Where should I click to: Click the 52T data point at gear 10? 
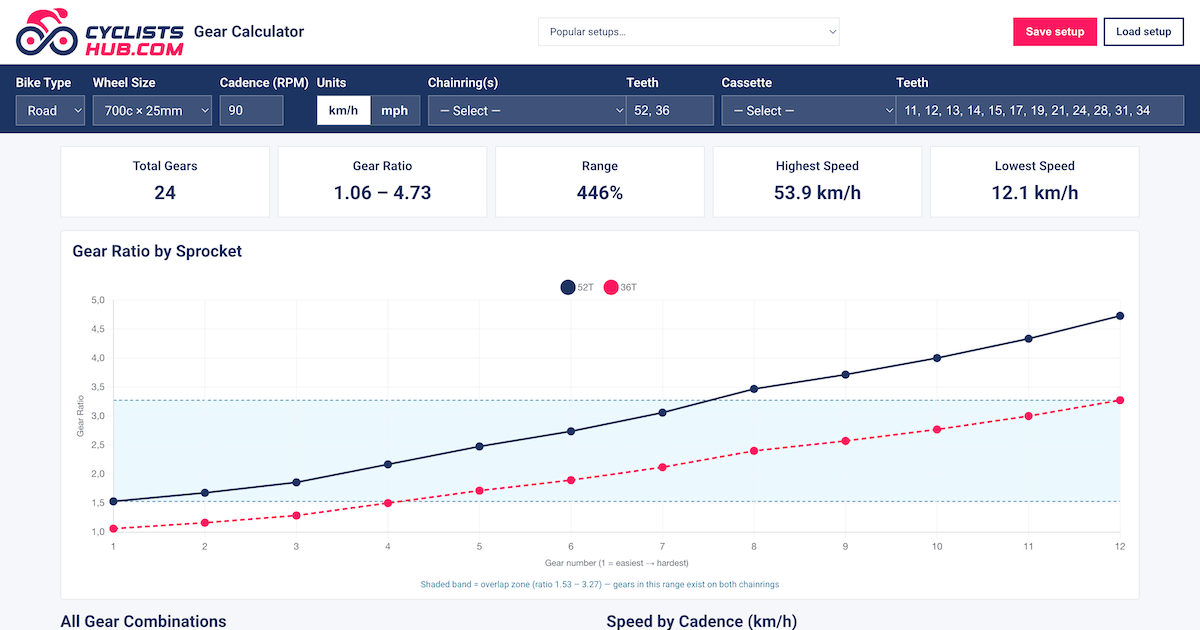(937, 358)
